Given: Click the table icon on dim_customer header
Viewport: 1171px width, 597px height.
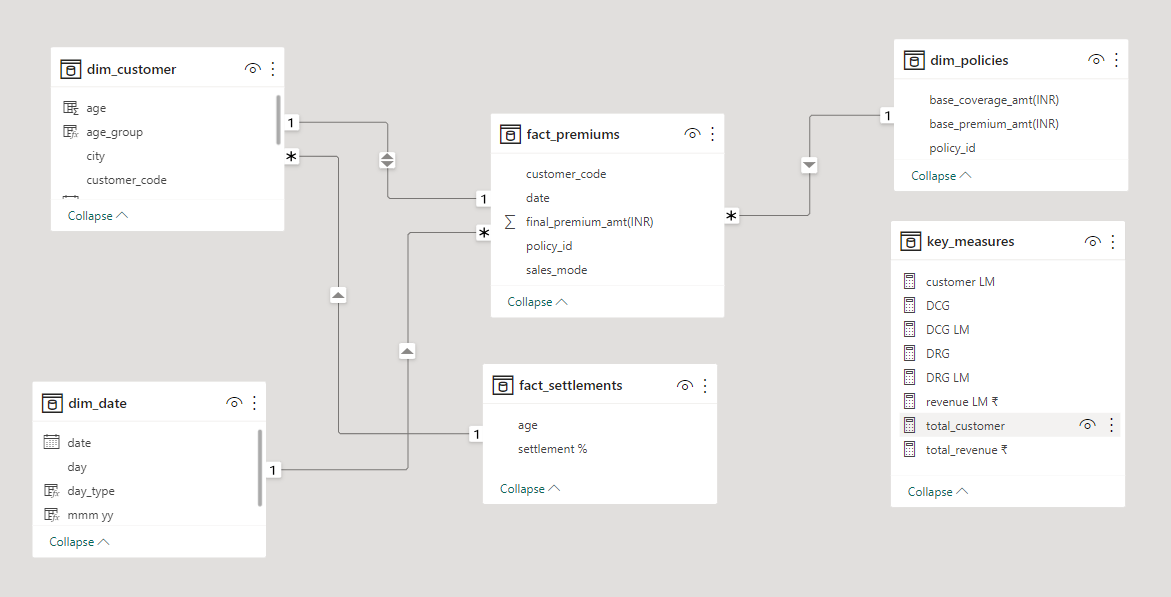Looking at the screenshot, I should point(71,68).
